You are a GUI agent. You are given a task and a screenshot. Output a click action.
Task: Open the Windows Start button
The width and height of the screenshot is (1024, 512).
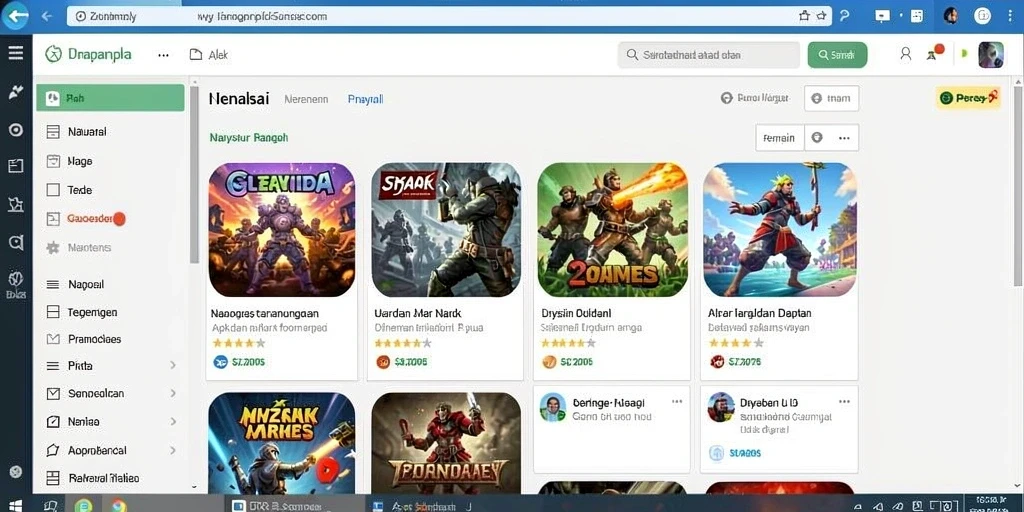click(x=15, y=505)
